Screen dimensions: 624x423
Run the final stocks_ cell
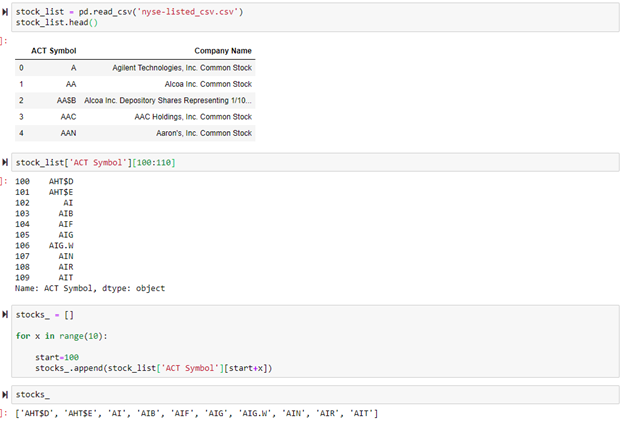6,394
